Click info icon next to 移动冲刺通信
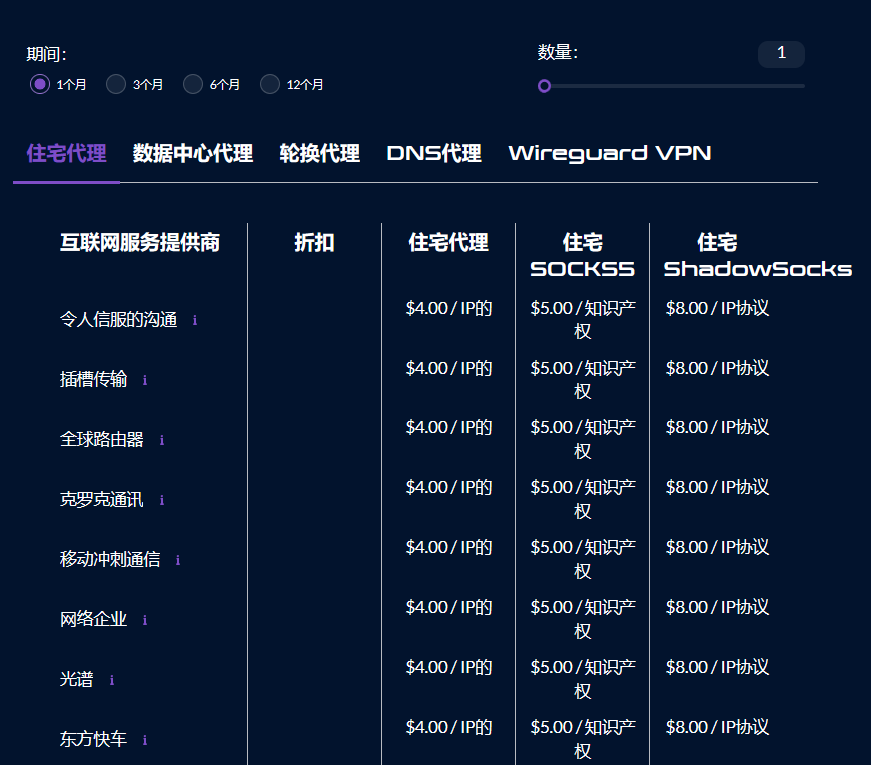871x765 pixels. 178,560
